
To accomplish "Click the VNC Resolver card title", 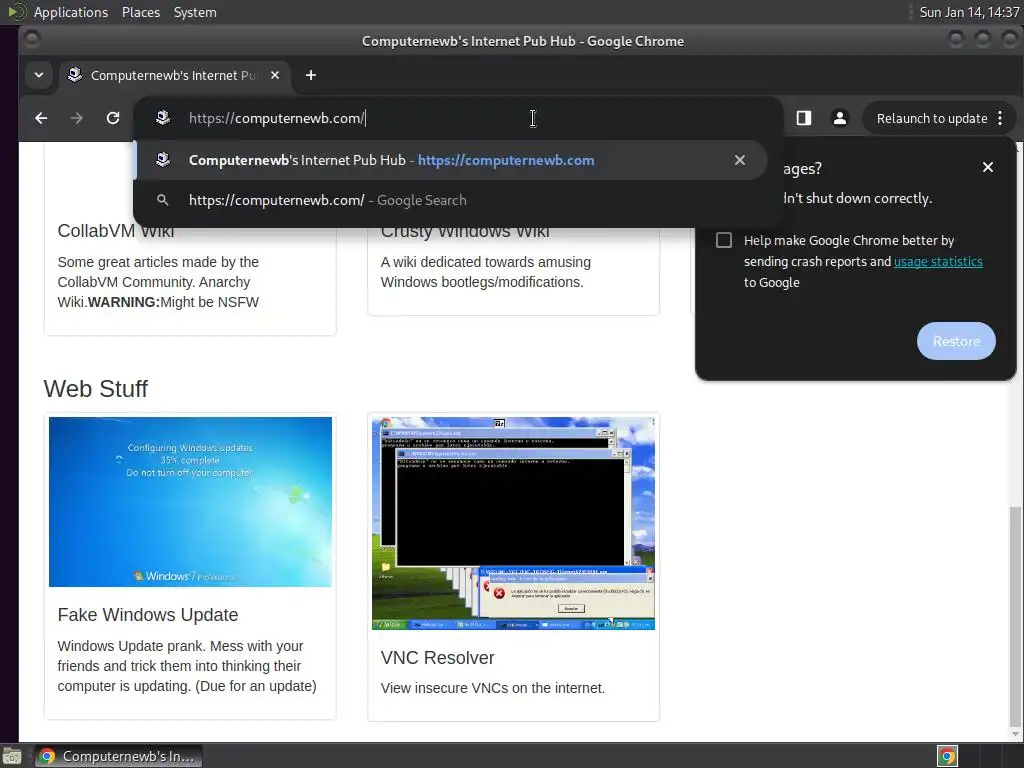I will pos(437,658).
